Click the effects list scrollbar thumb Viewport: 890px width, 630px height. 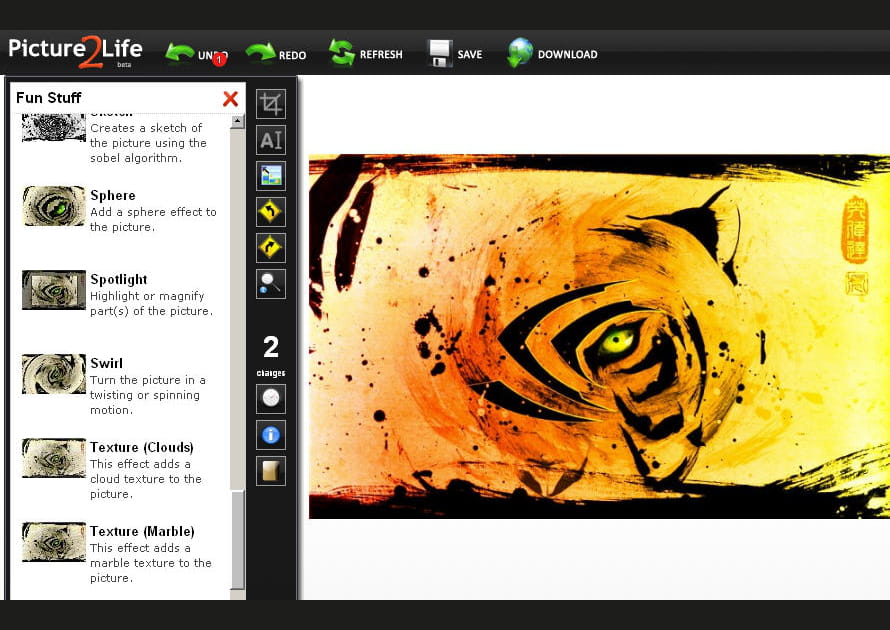(238, 539)
